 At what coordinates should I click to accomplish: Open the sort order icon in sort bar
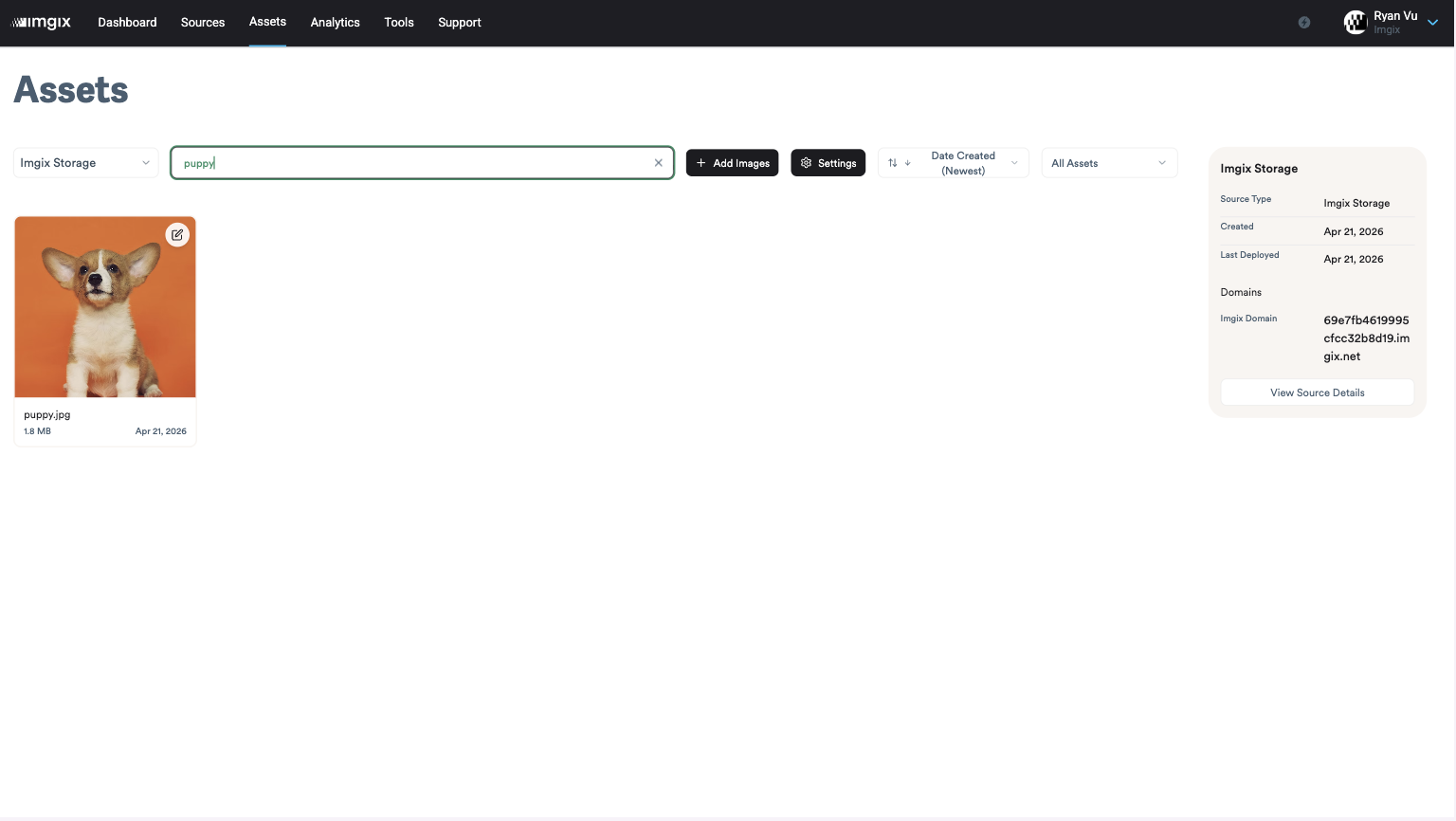892,162
